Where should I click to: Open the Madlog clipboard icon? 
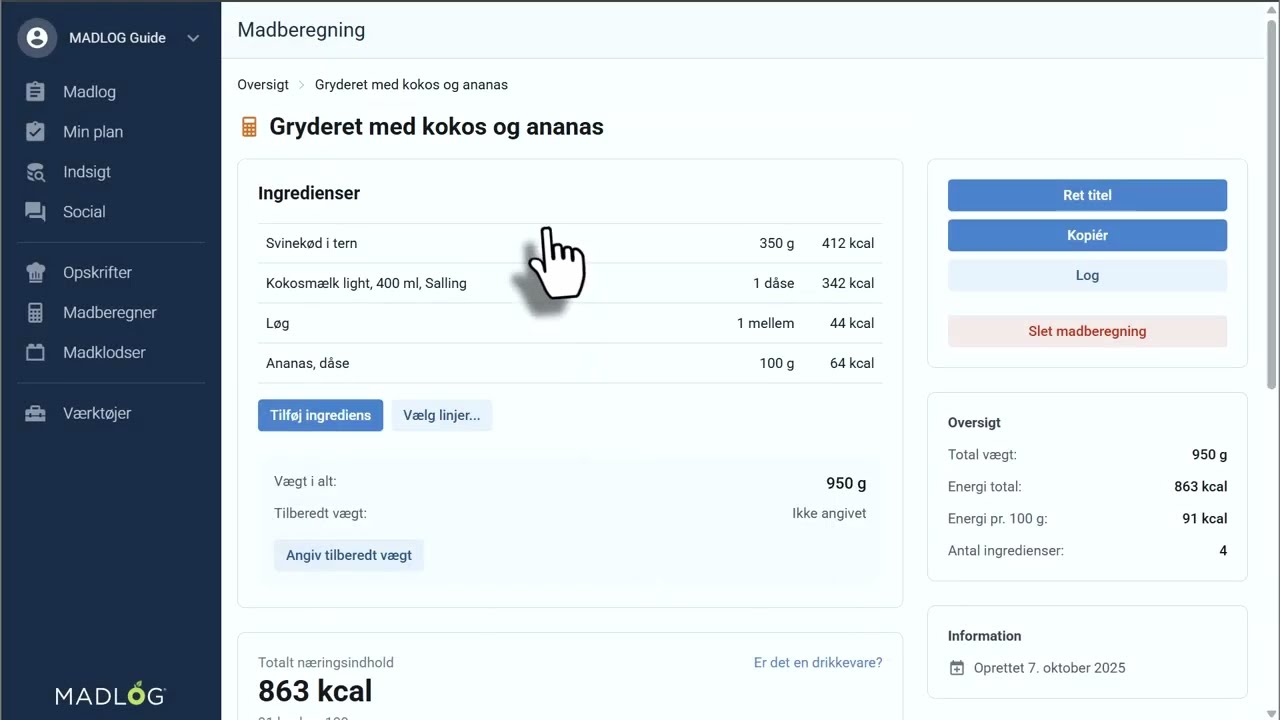click(35, 92)
